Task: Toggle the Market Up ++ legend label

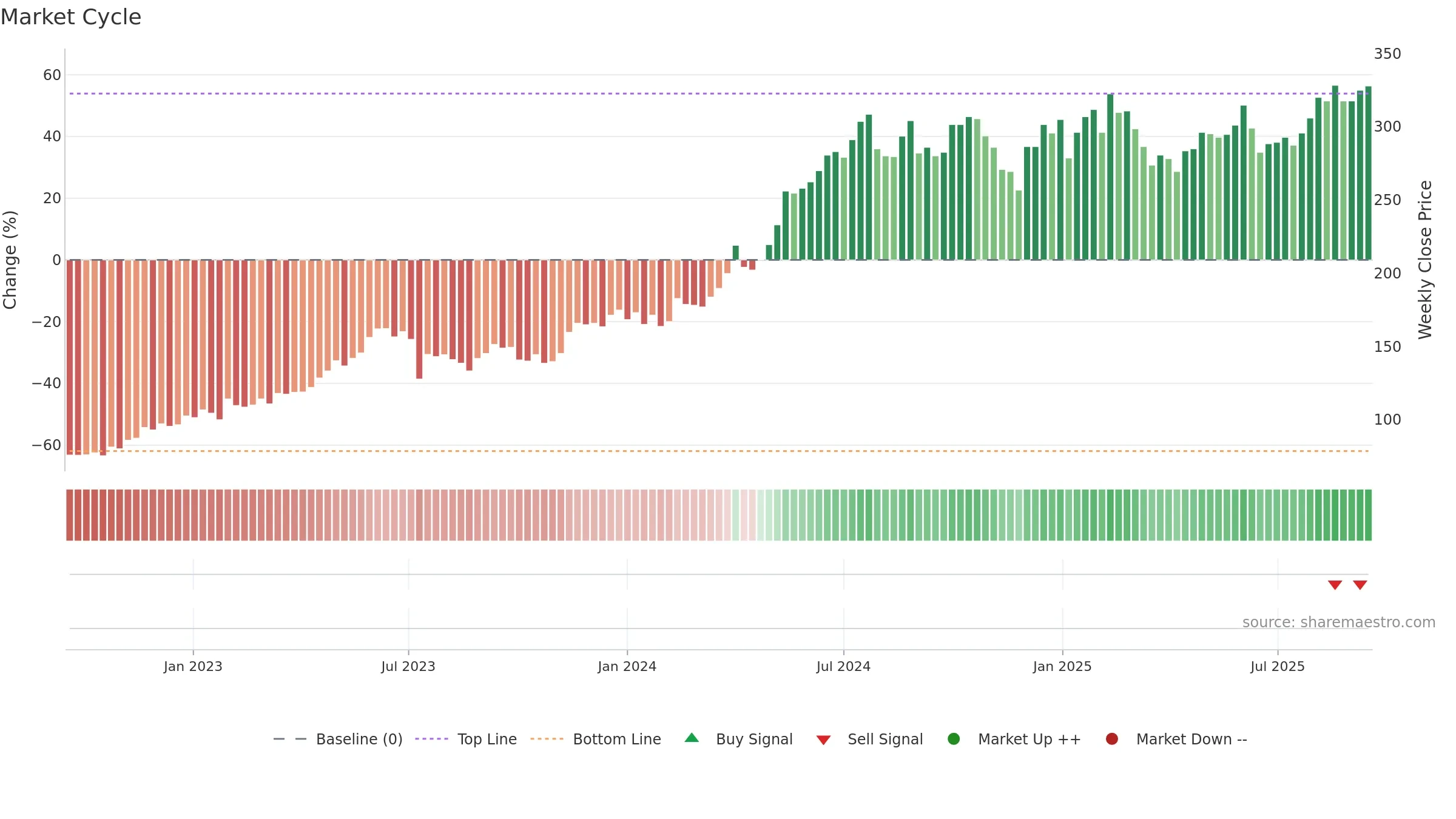Action: (x=1030, y=739)
